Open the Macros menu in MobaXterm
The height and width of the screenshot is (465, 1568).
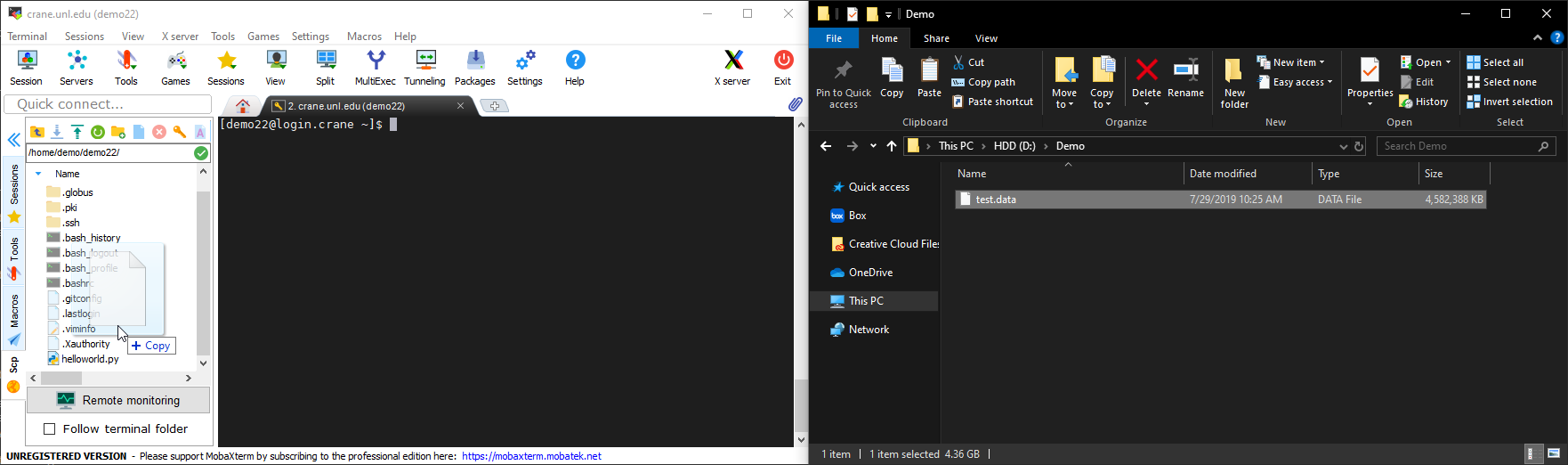point(364,37)
